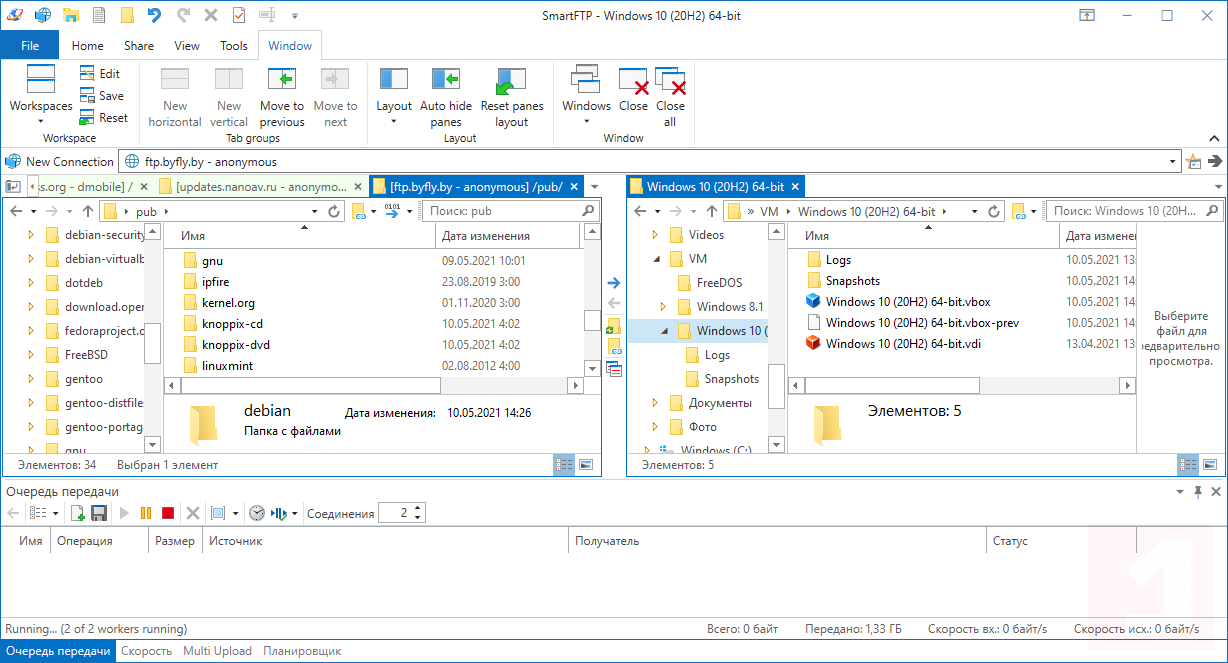
Task: Click the blue transfer-right arrow between panes
Action: pos(614,283)
